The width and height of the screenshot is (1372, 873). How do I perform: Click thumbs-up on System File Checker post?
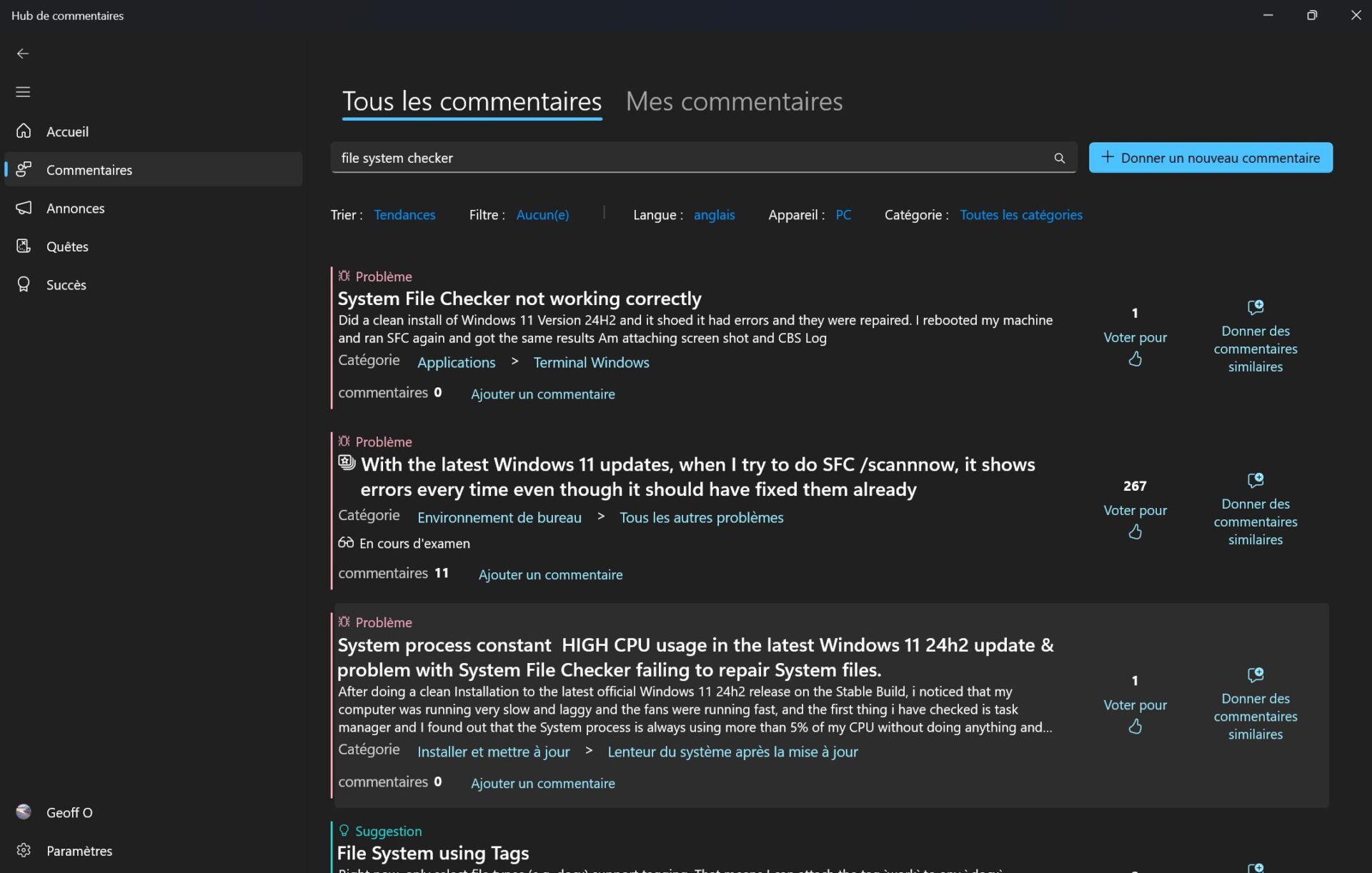tap(1135, 359)
